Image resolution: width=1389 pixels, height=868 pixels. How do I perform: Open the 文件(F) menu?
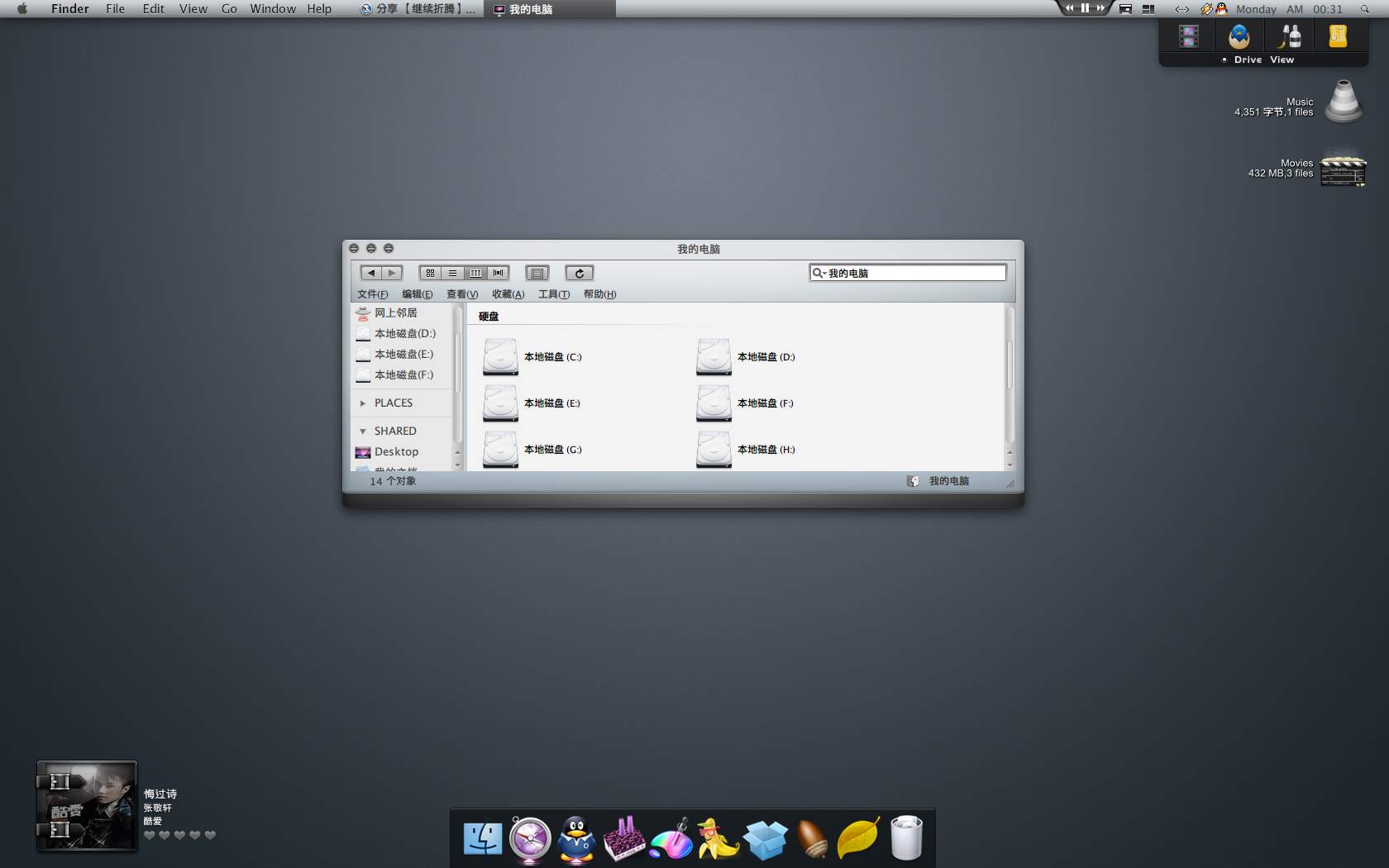coord(372,294)
